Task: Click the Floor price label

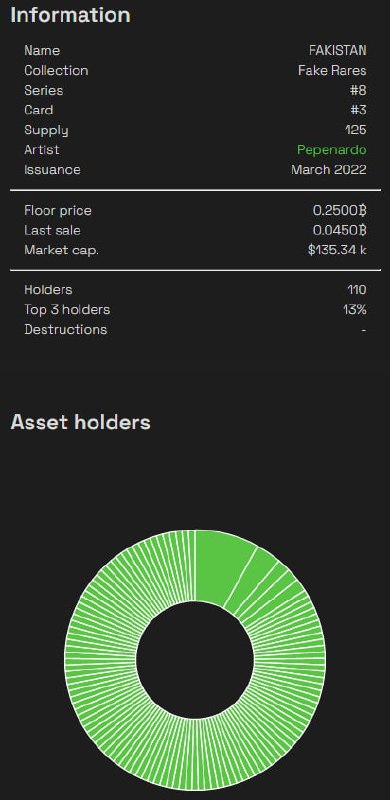Action: coord(58,210)
